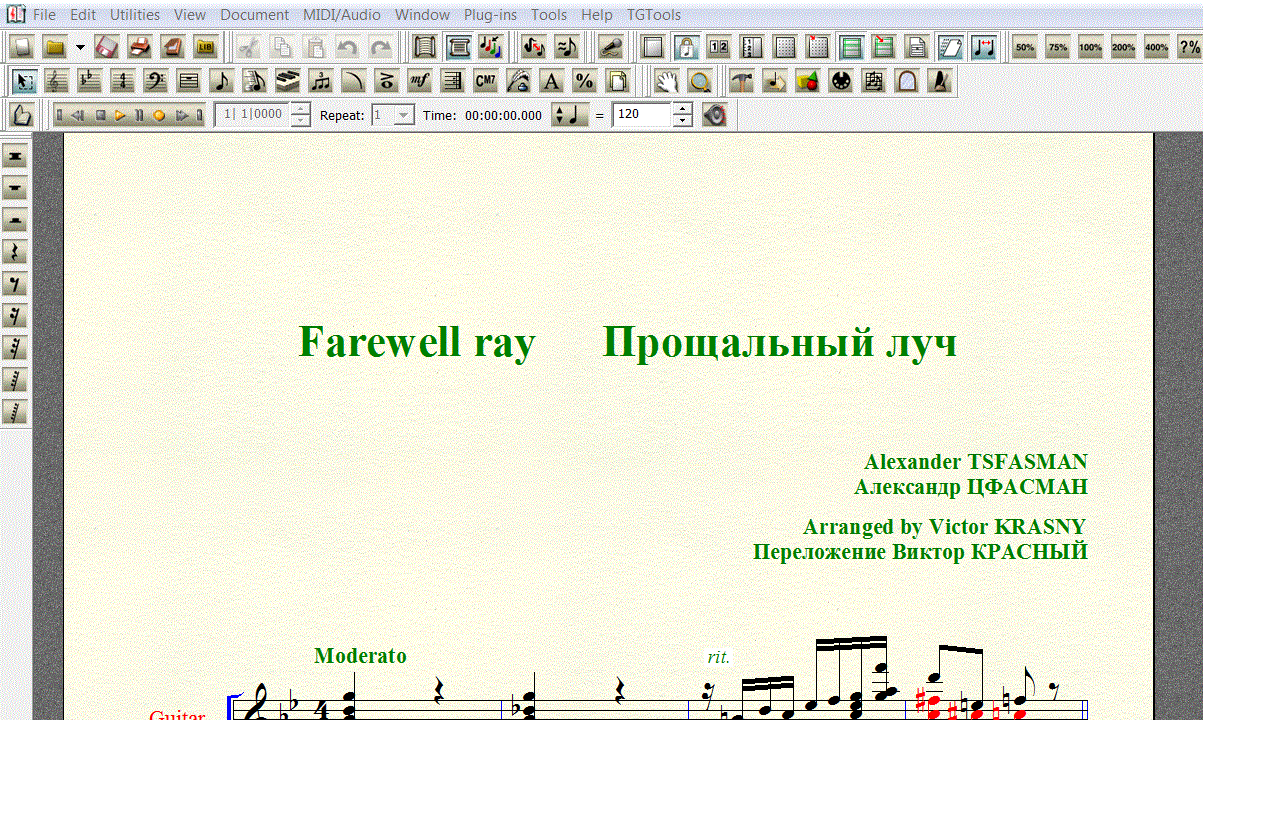Screen dimensions: 1274x817
Task: Select the Staff tool treble clef icon
Action: point(58,81)
